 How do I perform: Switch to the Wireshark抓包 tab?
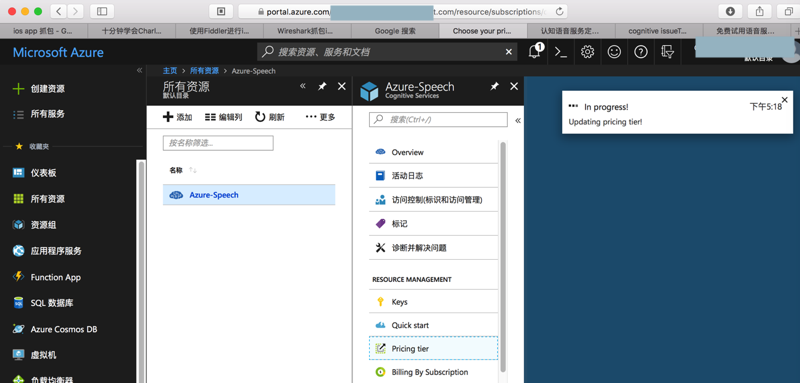coord(307,31)
